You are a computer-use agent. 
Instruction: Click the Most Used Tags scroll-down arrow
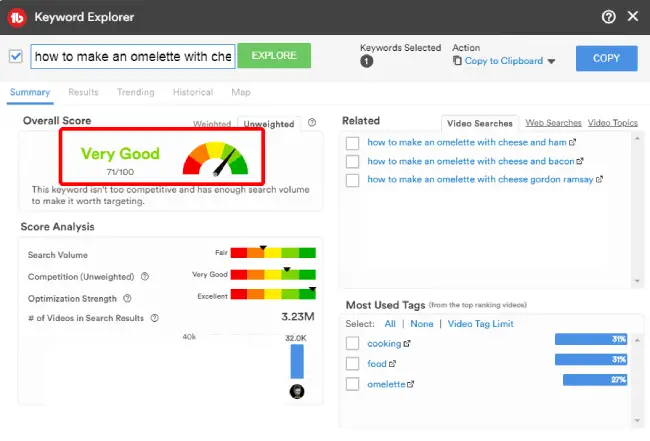637,421
